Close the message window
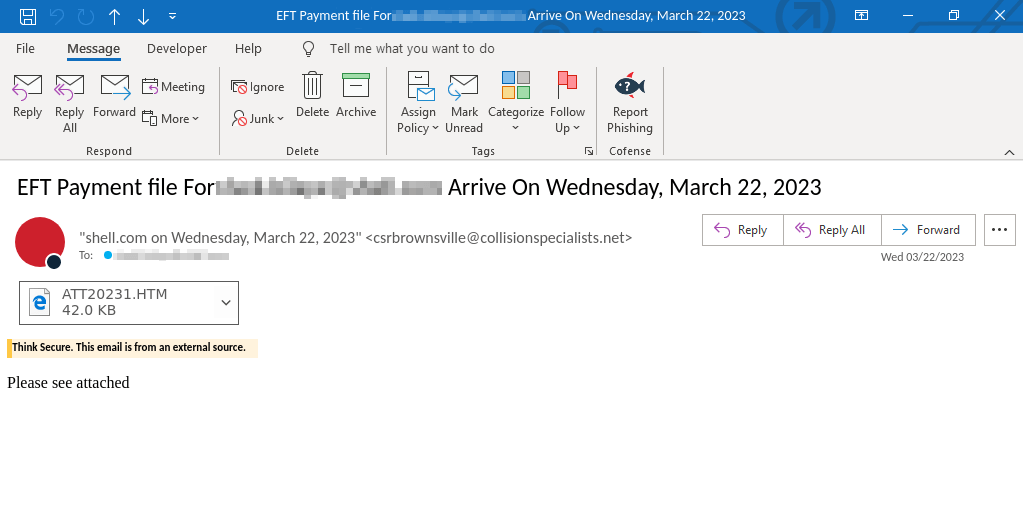Screen dimensions: 1023x531 point(1000,16)
